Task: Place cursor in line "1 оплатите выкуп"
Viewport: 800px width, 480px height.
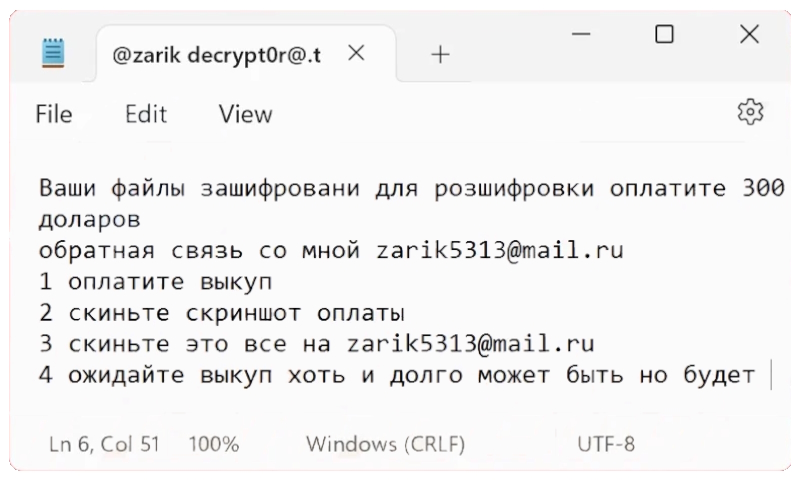Action: point(155,281)
